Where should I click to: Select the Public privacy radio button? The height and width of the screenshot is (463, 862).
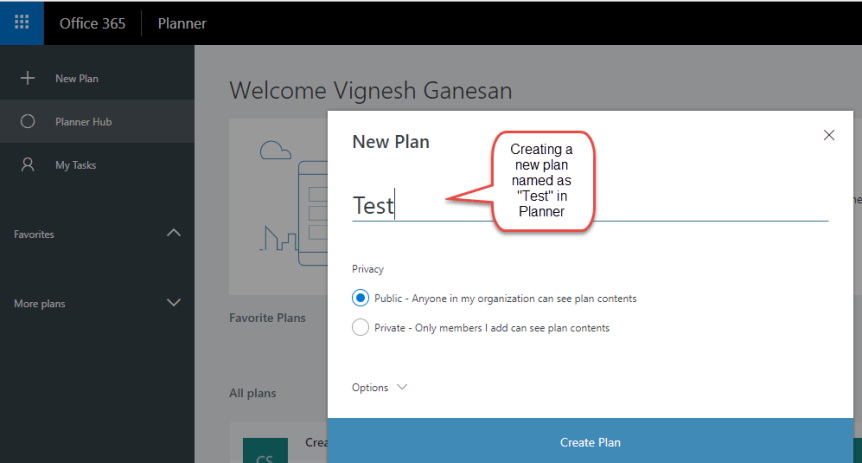360,298
